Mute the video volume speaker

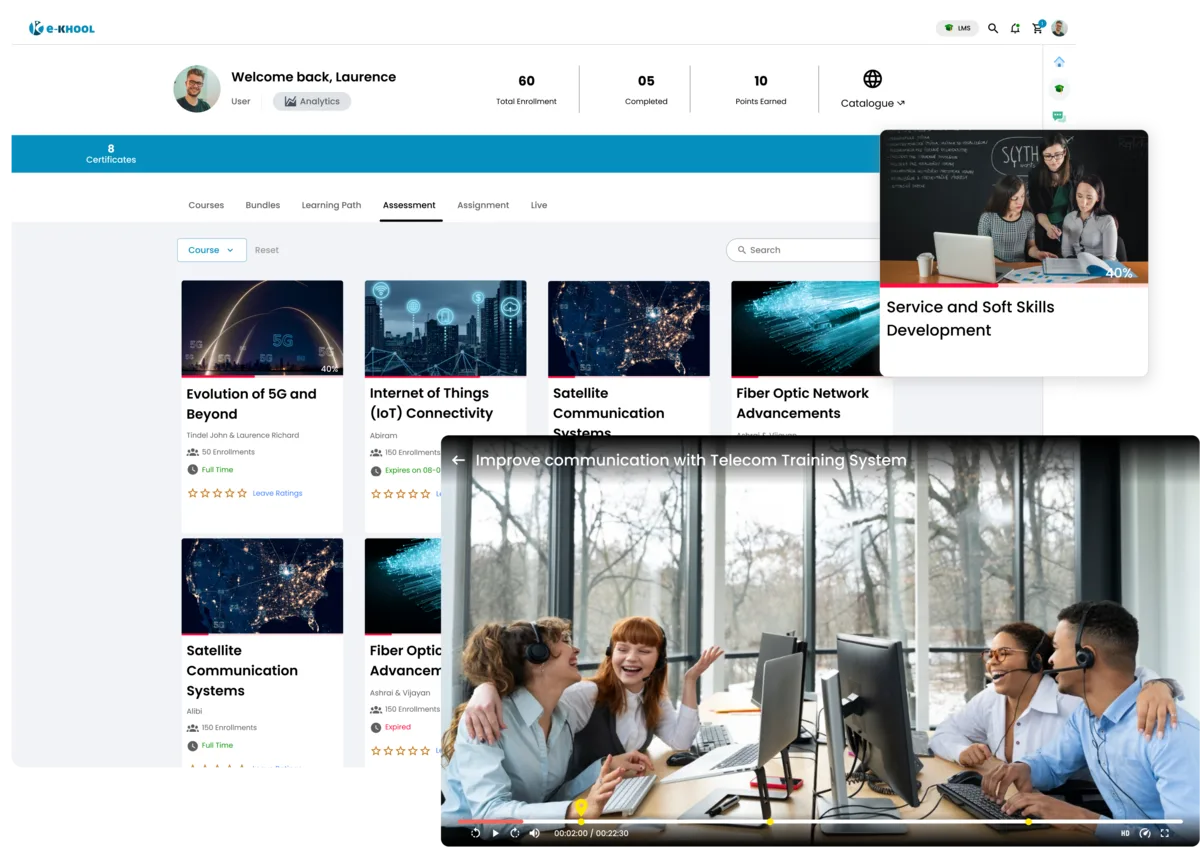[535, 833]
